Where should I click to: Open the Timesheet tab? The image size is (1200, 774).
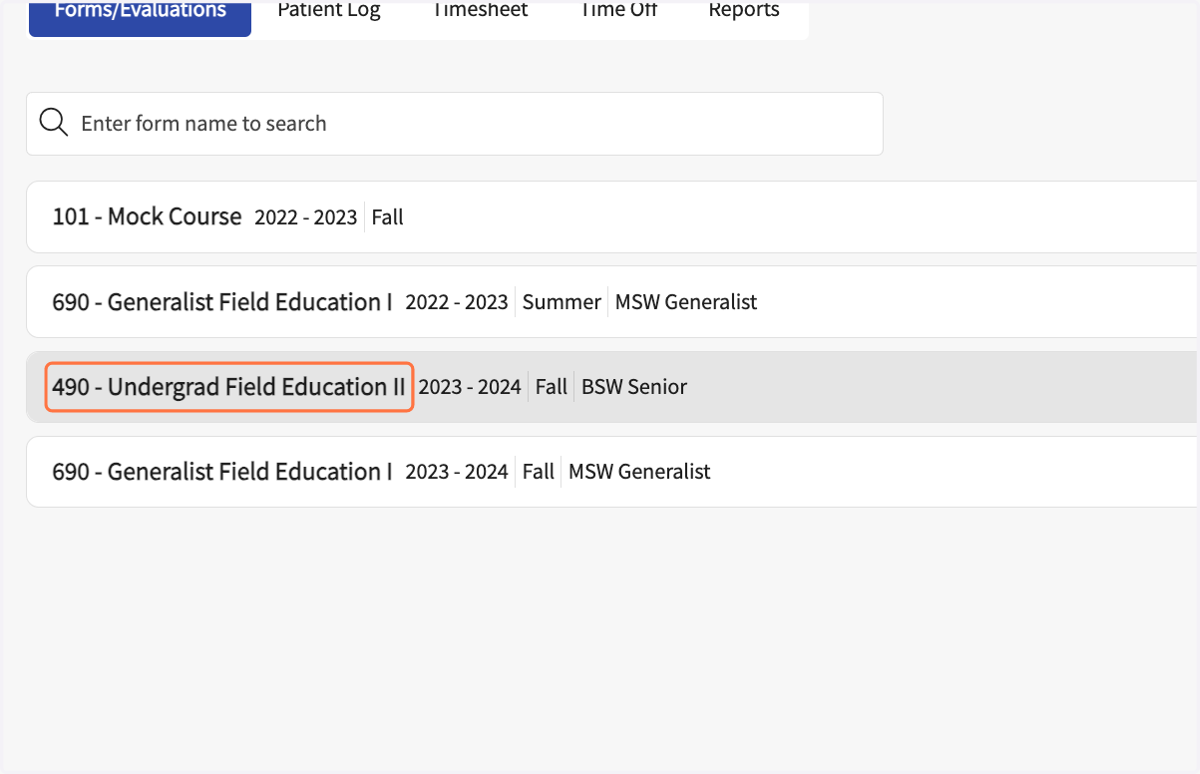(481, 11)
